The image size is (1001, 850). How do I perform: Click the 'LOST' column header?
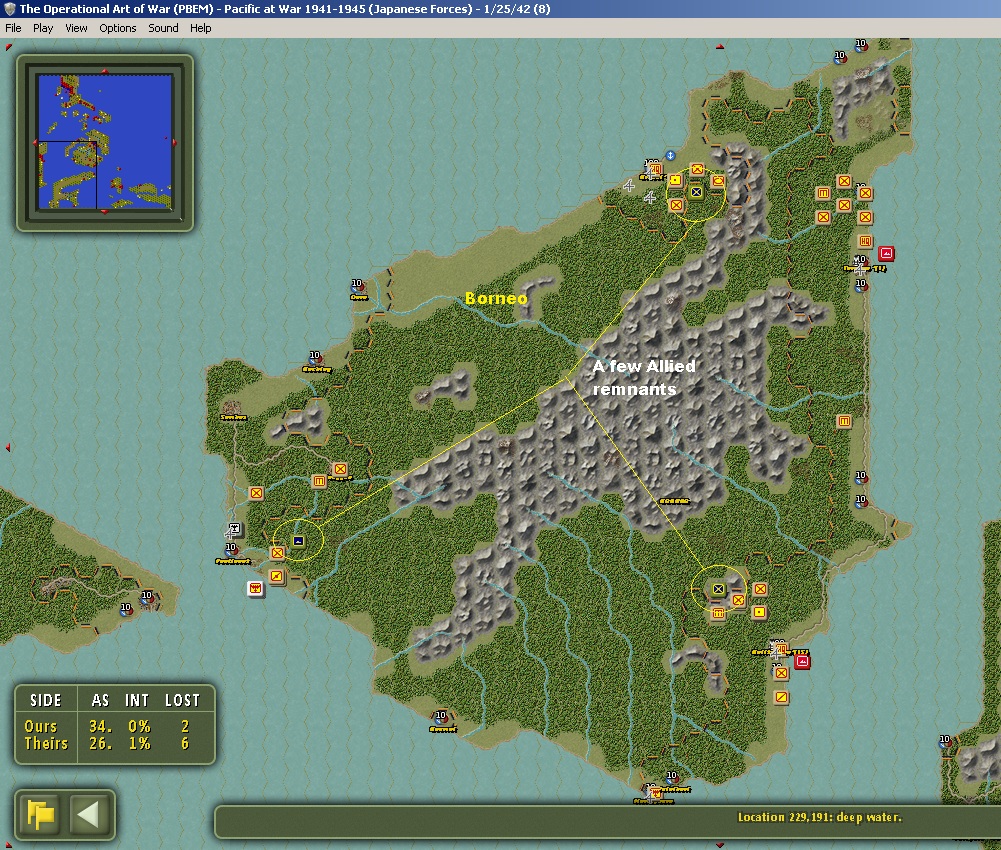click(x=183, y=701)
